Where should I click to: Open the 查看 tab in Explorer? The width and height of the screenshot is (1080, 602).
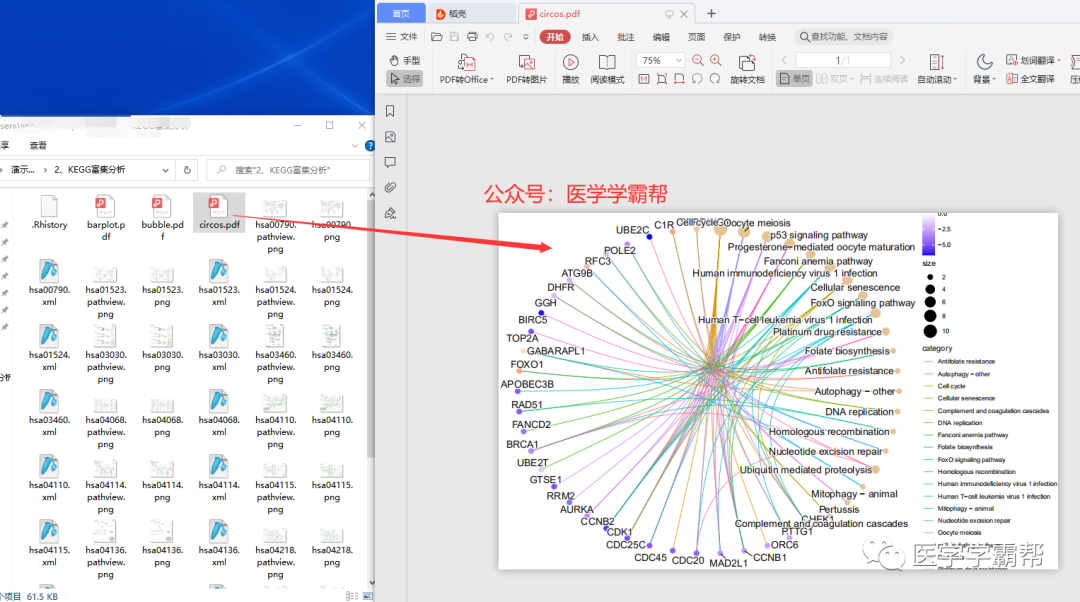[38, 145]
